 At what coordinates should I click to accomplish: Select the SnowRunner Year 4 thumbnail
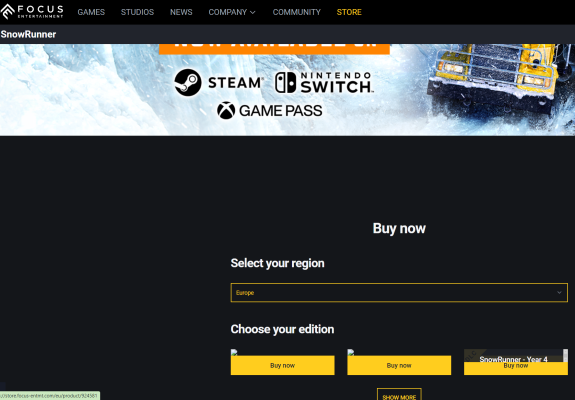516,356
